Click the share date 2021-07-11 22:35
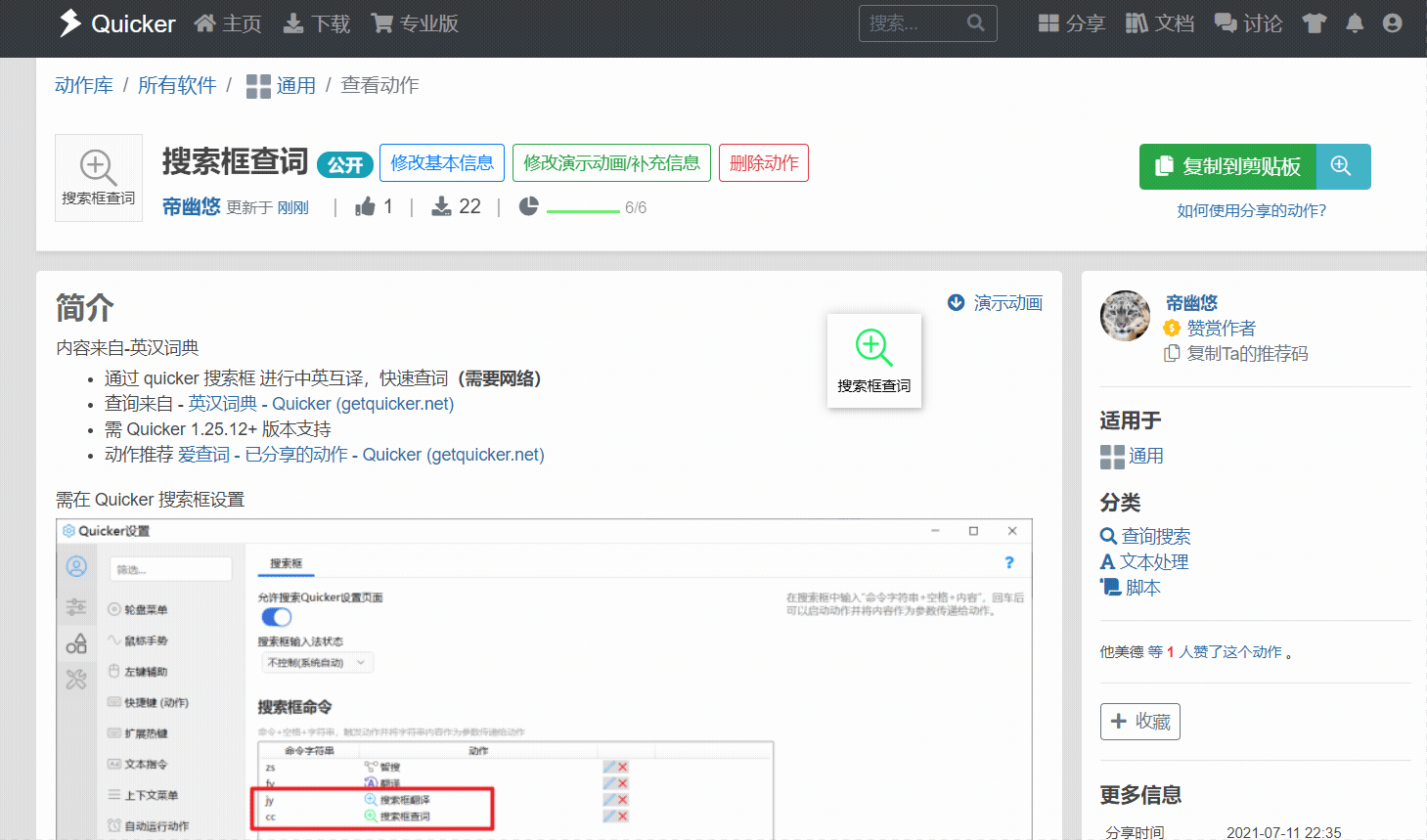Screen dimensions: 1427x840 click(1283, 833)
